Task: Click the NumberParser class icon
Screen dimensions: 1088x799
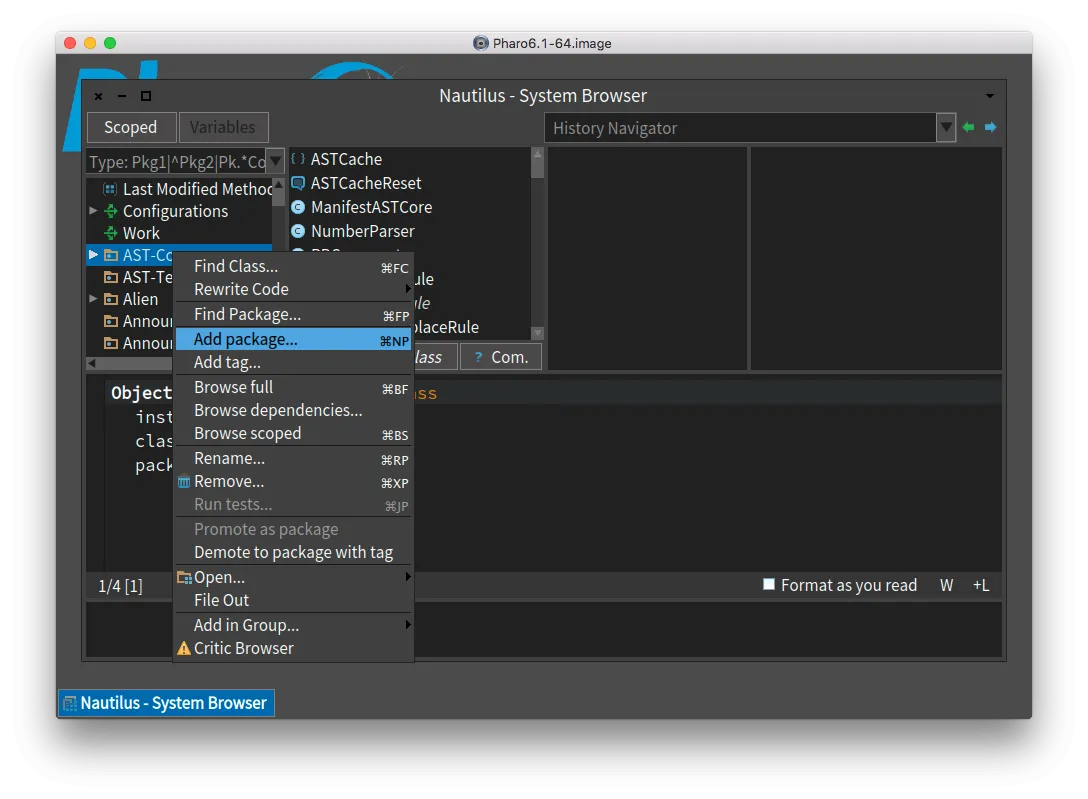Action: 298,231
